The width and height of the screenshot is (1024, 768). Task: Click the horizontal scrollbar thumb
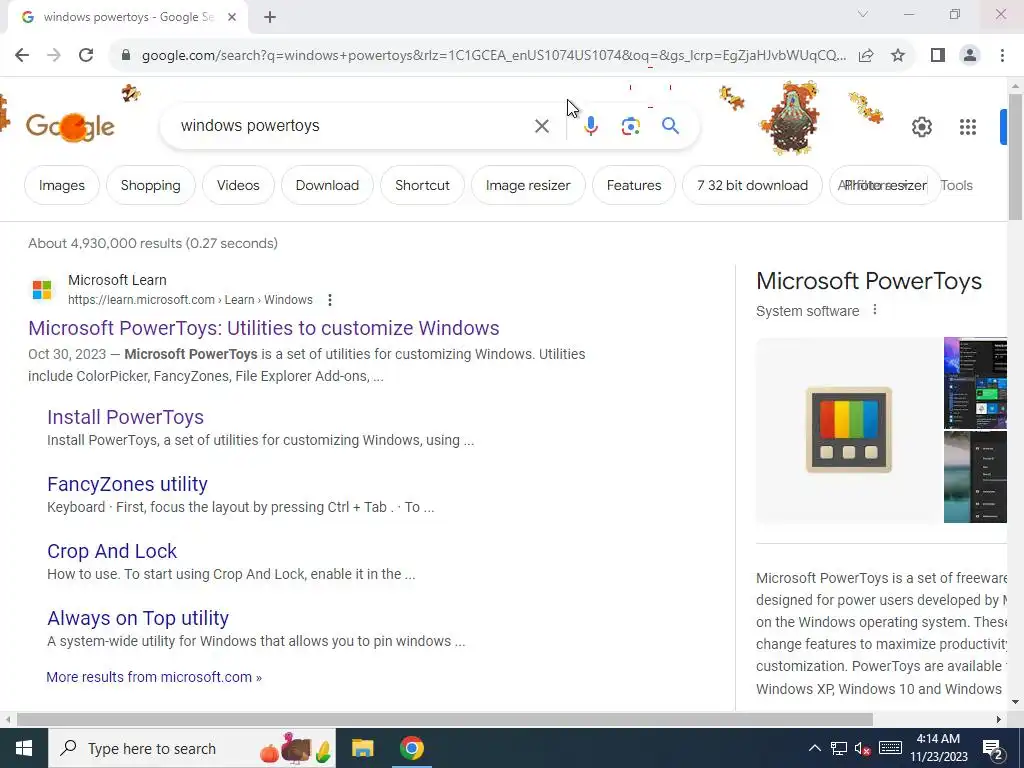tap(445, 720)
